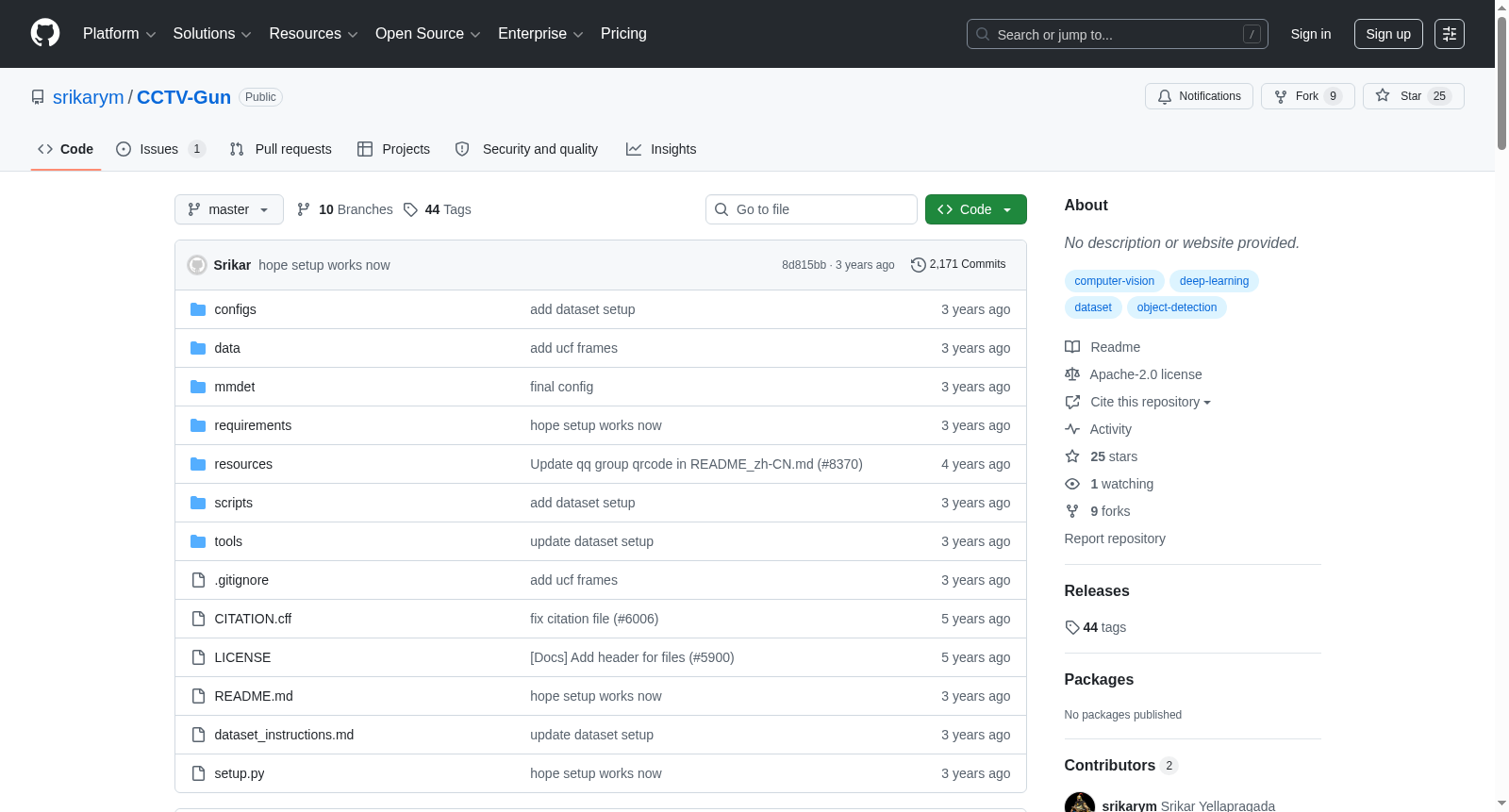The image size is (1509, 812).
Task: Star the CCTV-Gun repository
Action: 1413,96
